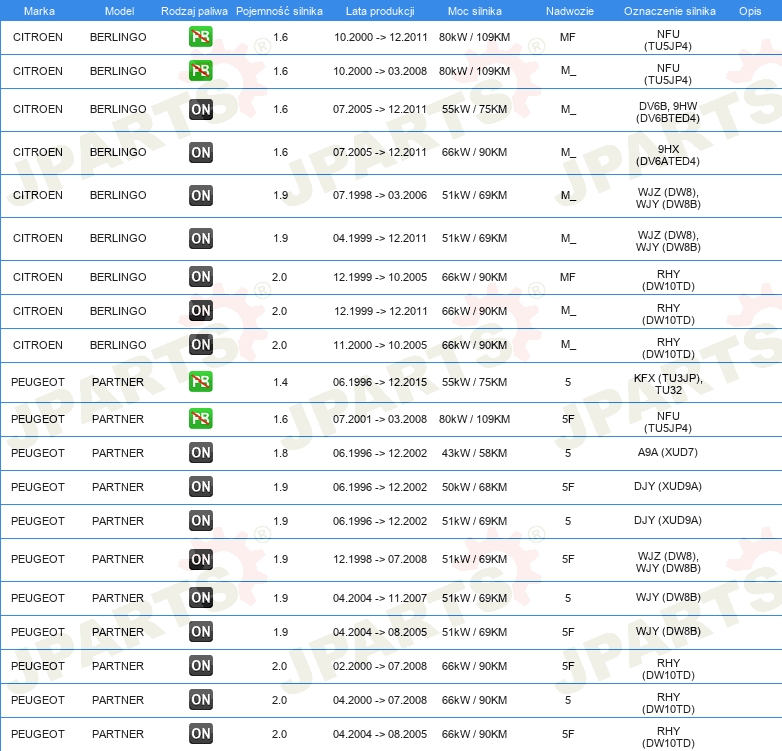Image resolution: width=782 pixels, height=751 pixels.
Task: Click the ON diesel icon in the 04.2004 -> 11.2007 row
Action: pyautogui.click(x=200, y=597)
